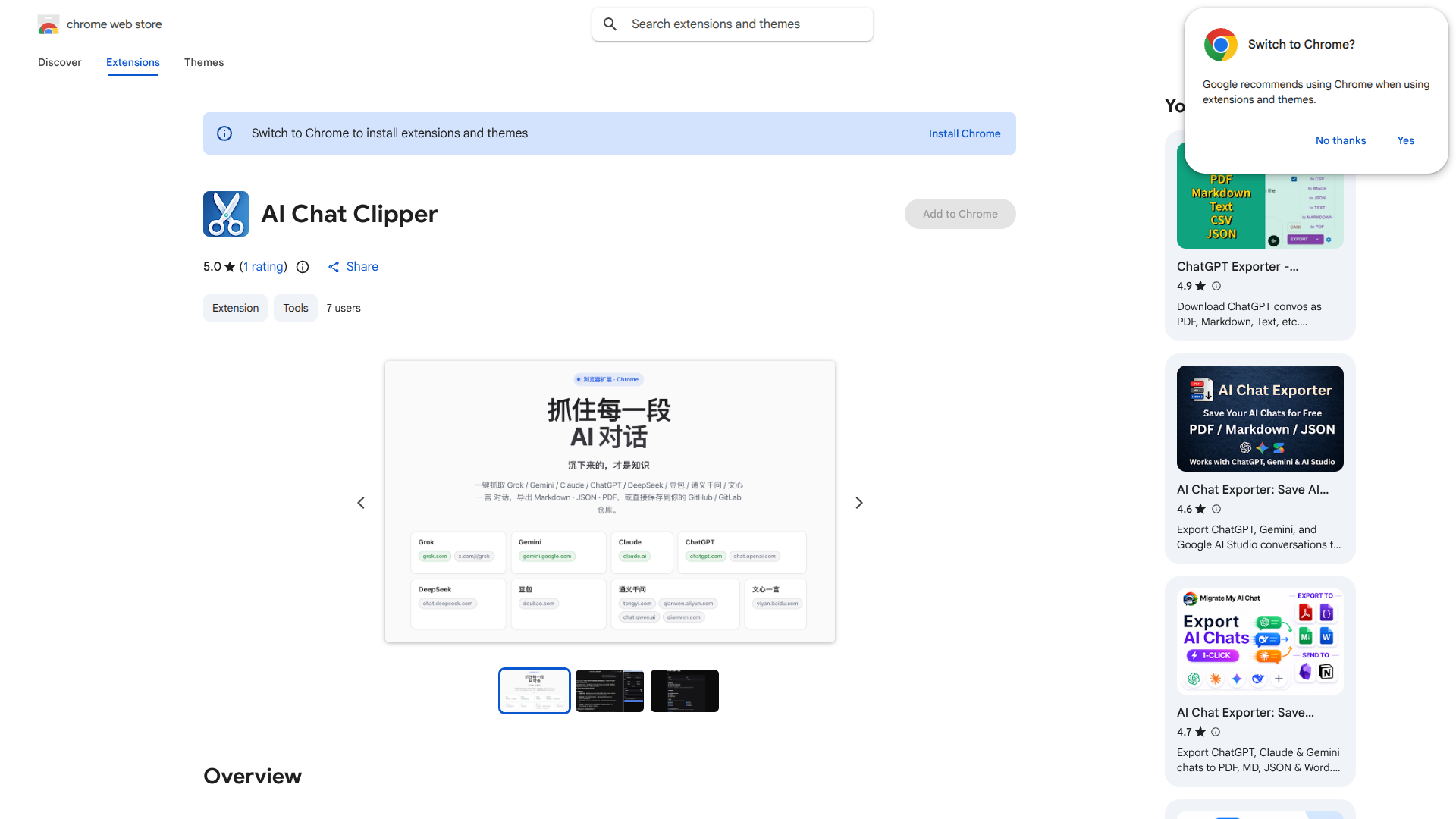Click the info icon in Switch to Chrome banner
This screenshot has height=819, width=1456.
(x=224, y=133)
